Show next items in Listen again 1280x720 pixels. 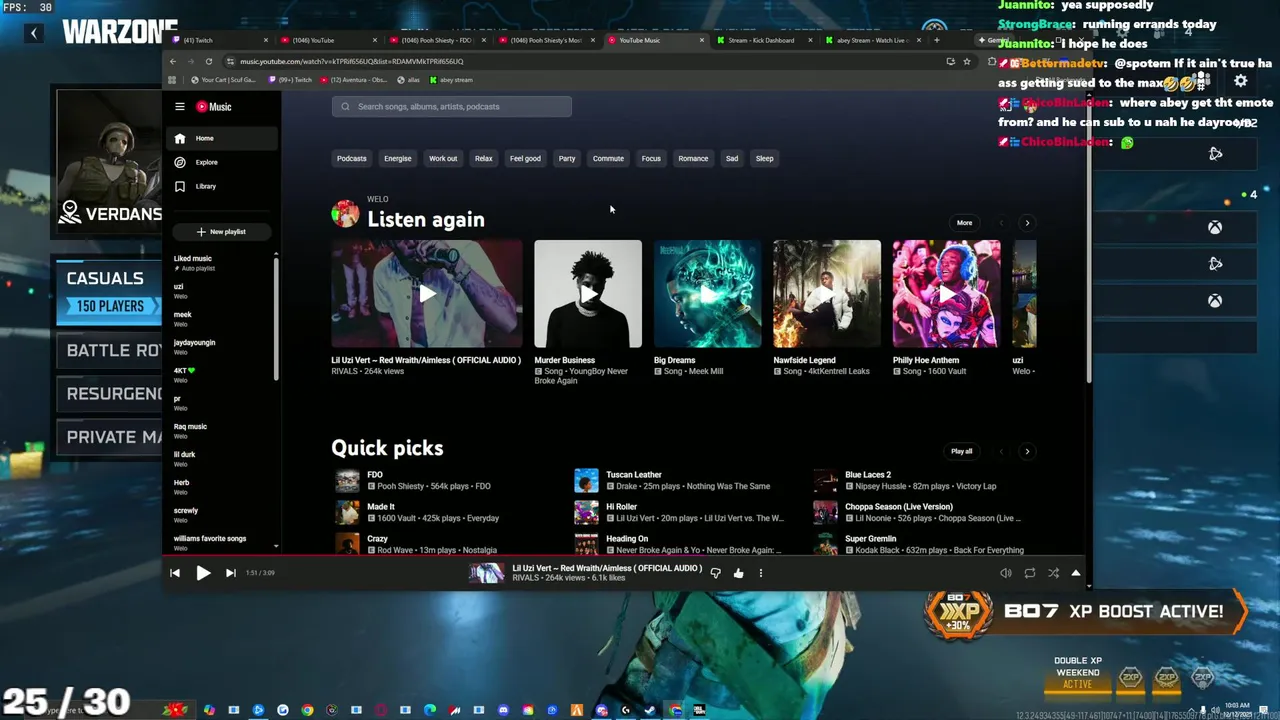(1027, 223)
